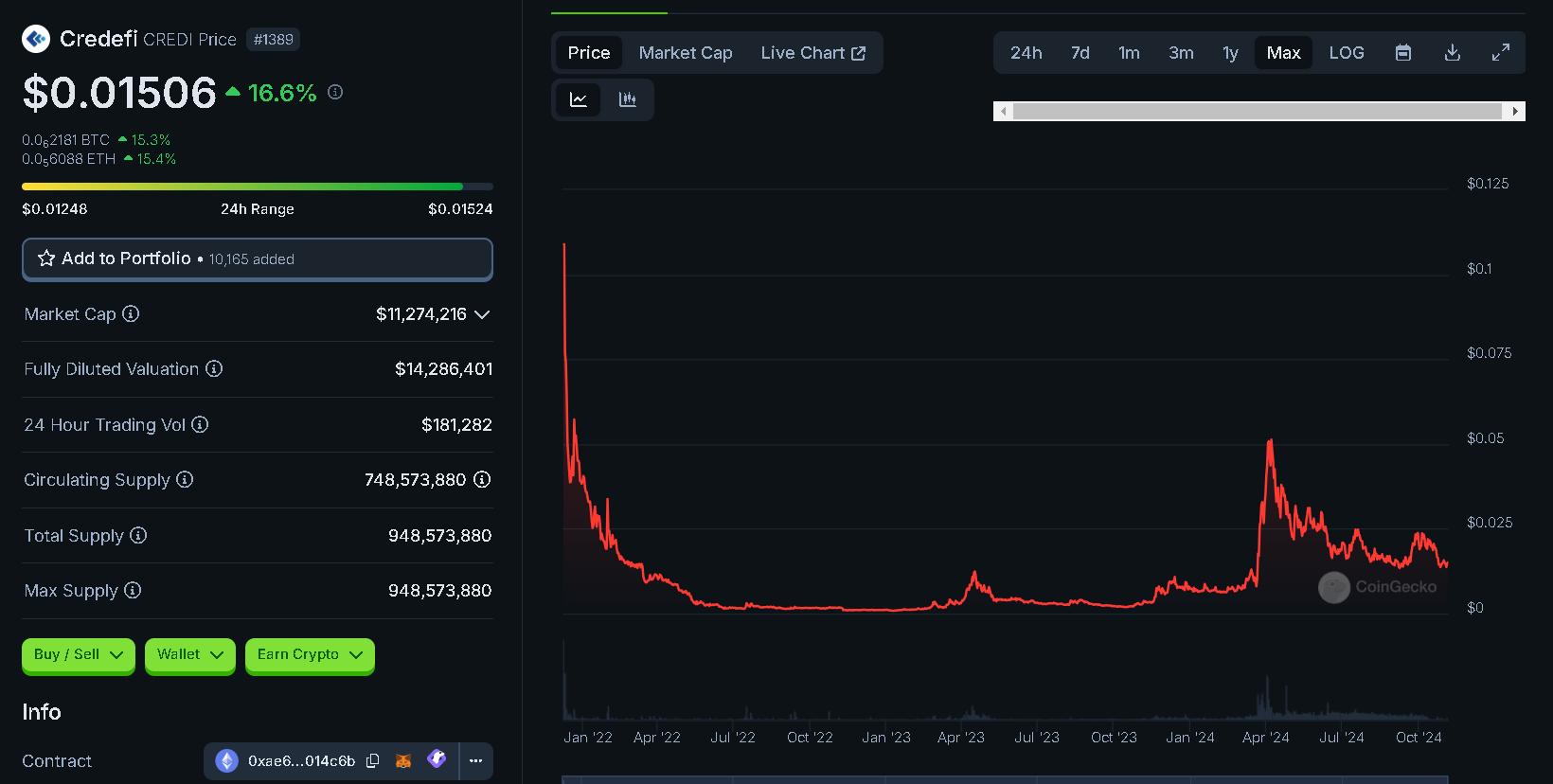The width and height of the screenshot is (1553, 784).
Task: Show 24 Hour Trading Vol info icon
Action: [x=200, y=424]
